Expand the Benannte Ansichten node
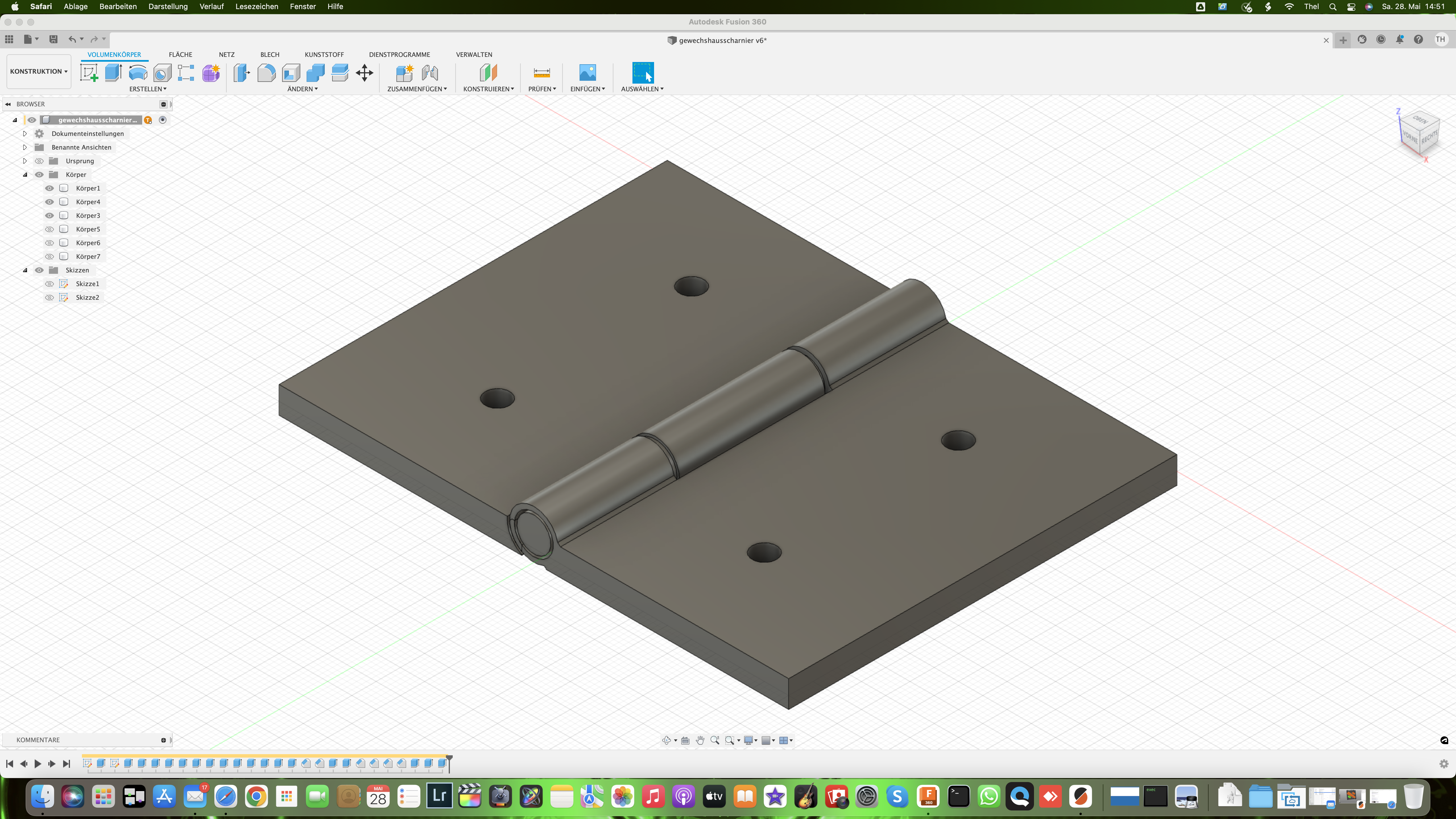1456x819 pixels. 25,147
